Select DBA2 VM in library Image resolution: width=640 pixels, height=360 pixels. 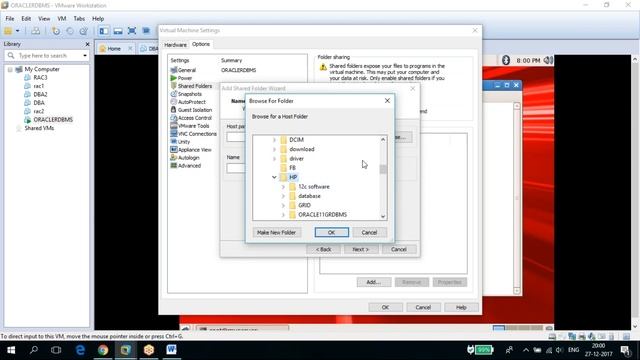(40, 94)
